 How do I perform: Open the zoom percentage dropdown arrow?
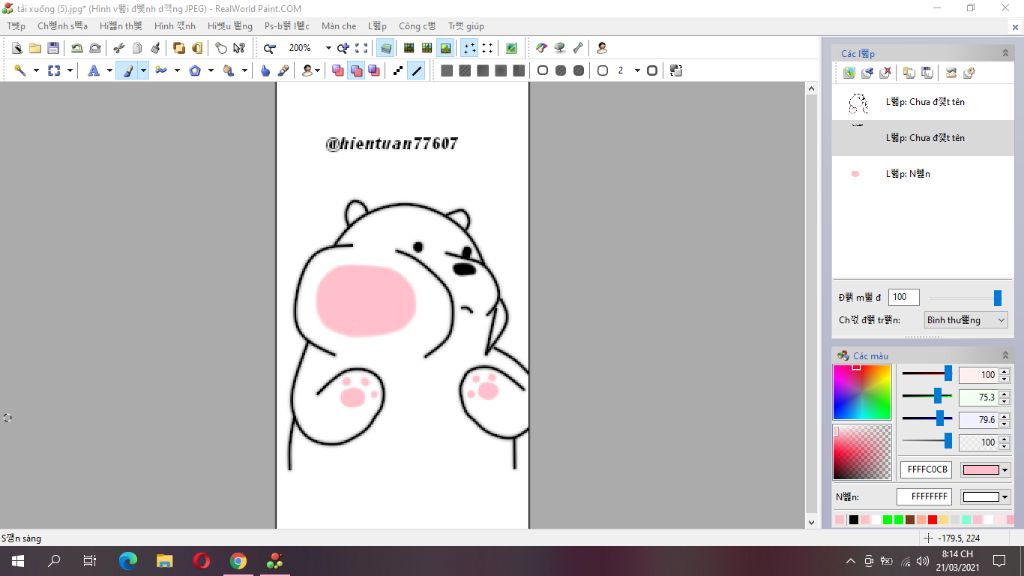(328, 48)
